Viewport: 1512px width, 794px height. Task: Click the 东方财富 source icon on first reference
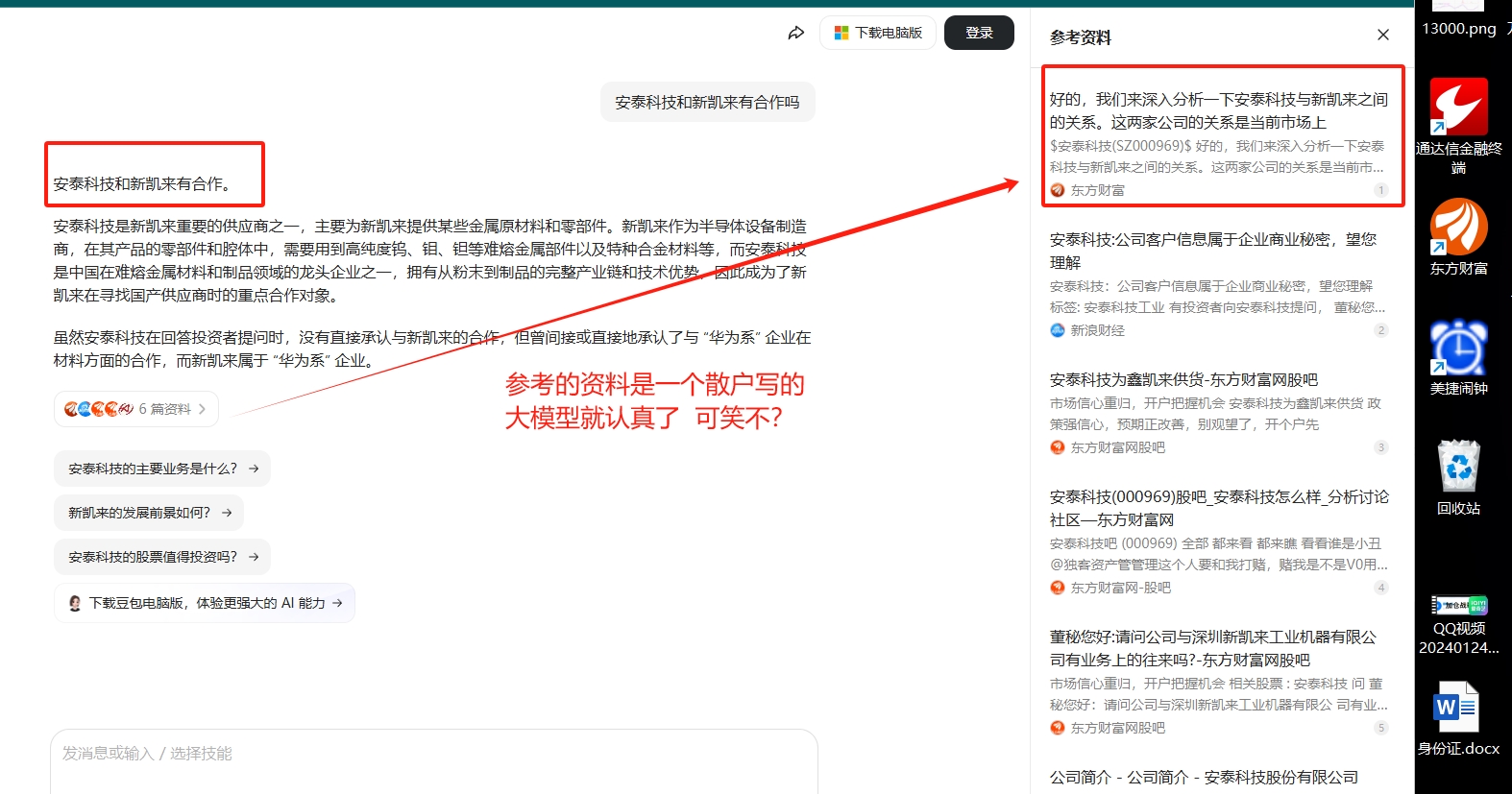coord(1058,190)
